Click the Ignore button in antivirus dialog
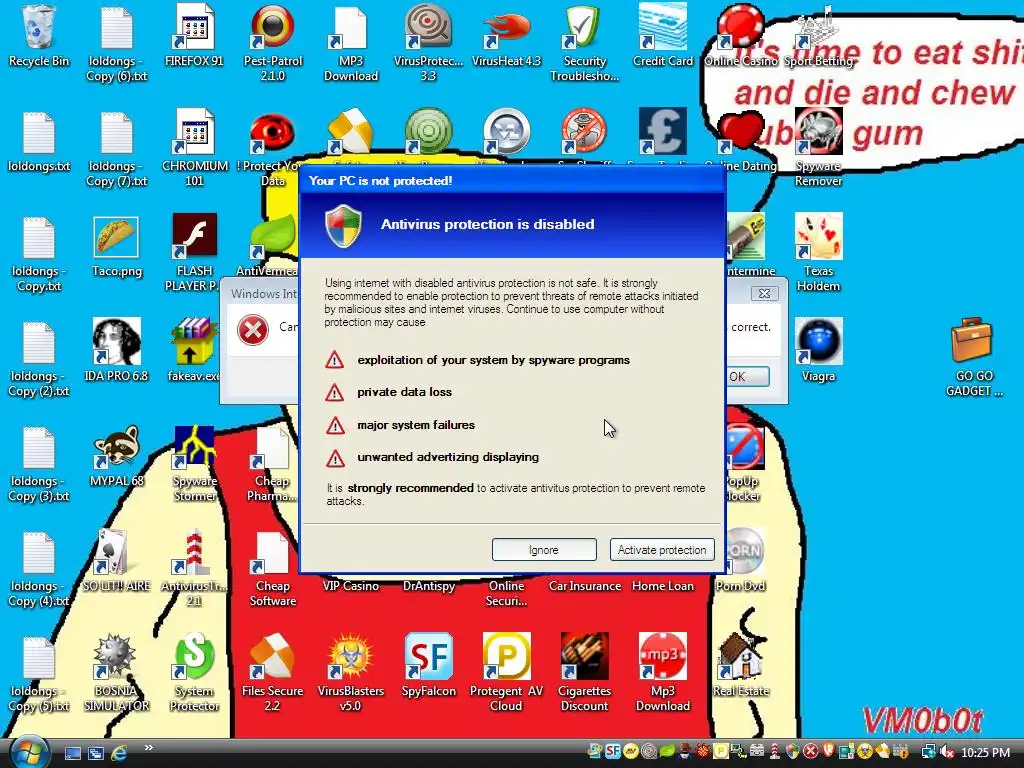Screen dimensions: 1024x768 click(543, 550)
